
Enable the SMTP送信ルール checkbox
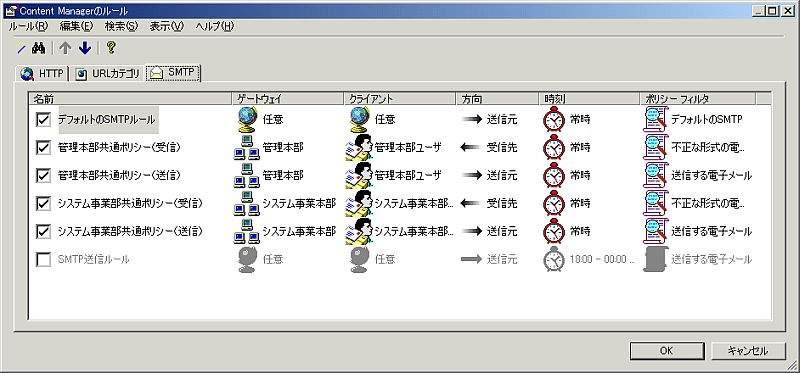[x=43, y=260]
